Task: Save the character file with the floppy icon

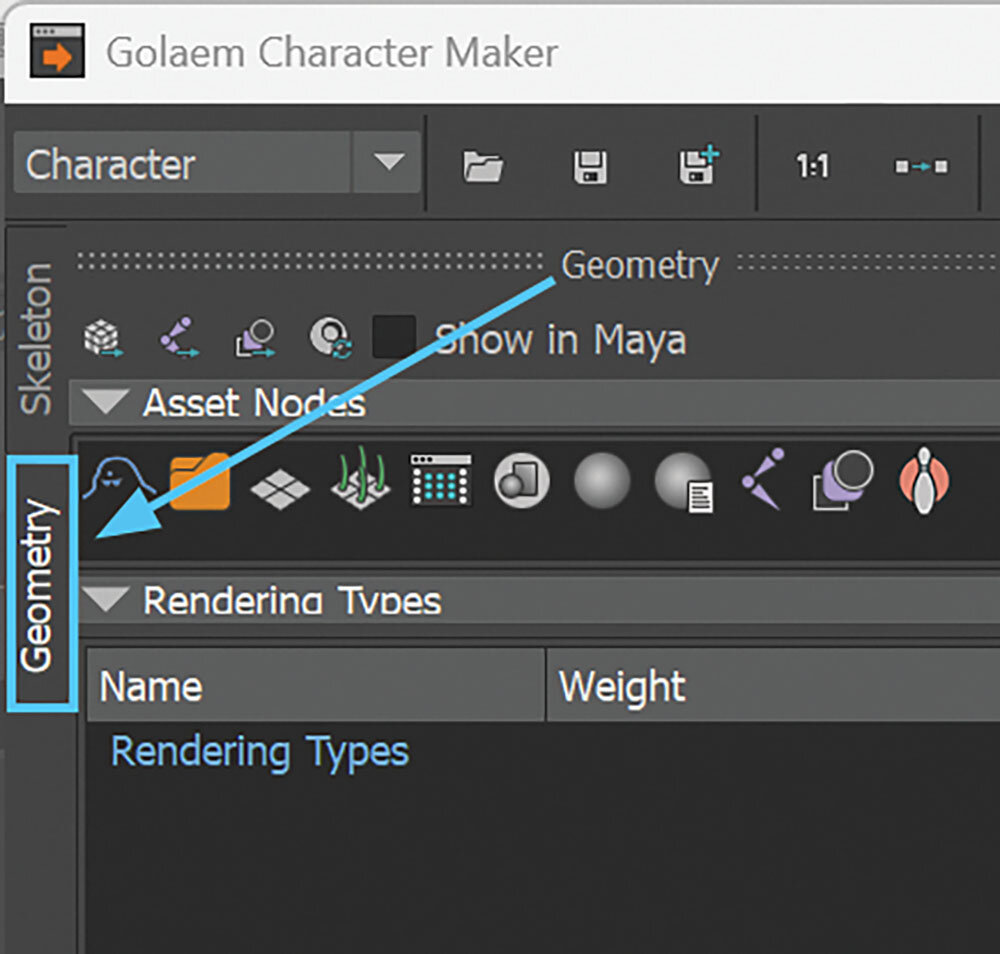Action: [590, 167]
